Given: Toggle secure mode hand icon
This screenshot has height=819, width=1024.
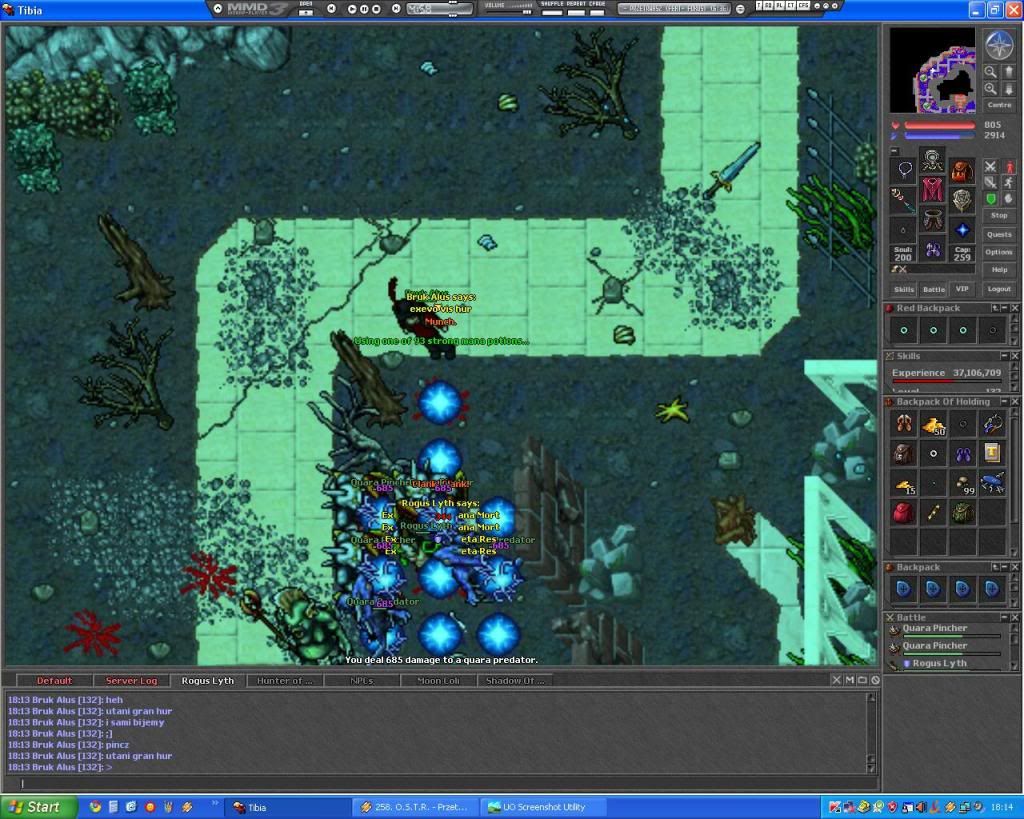Looking at the screenshot, I should [x=1009, y=199].
